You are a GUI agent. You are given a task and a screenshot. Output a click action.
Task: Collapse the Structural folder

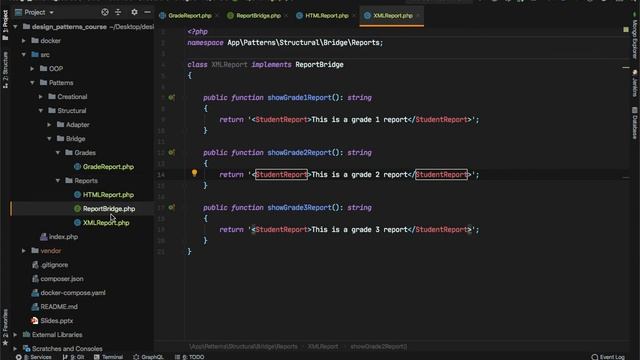[x=41, y=111]
